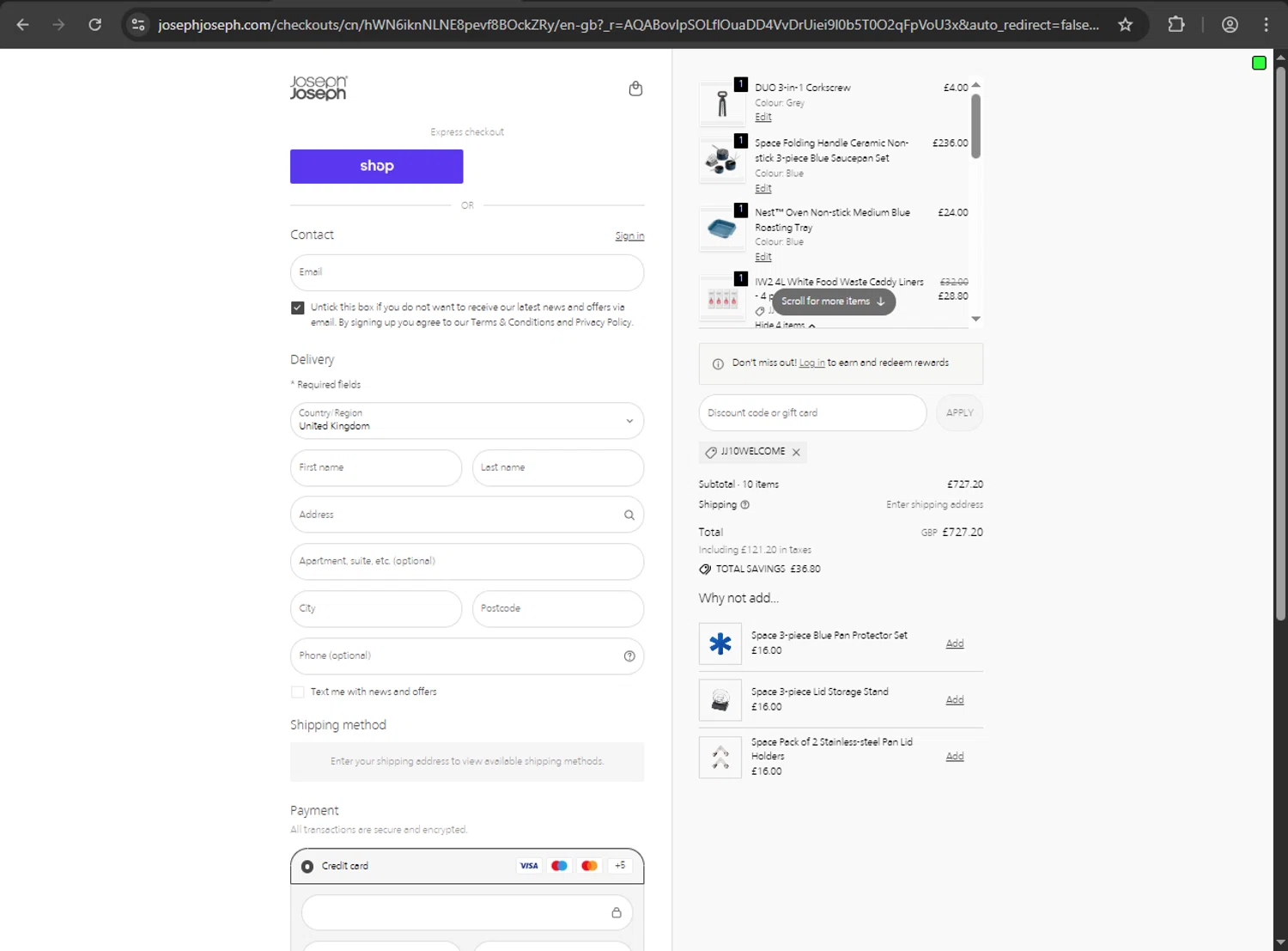Screen dimensions: 1288x951
Task: Collapse the list with 'Hide 4 items'
Action: (785, 326)
